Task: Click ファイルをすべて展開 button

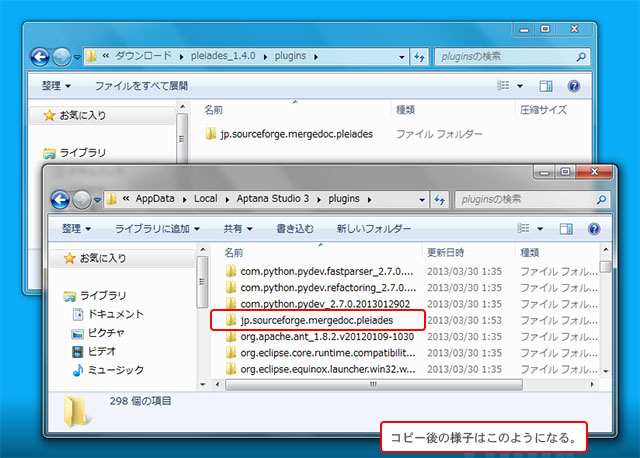Action: click(141, 86)
